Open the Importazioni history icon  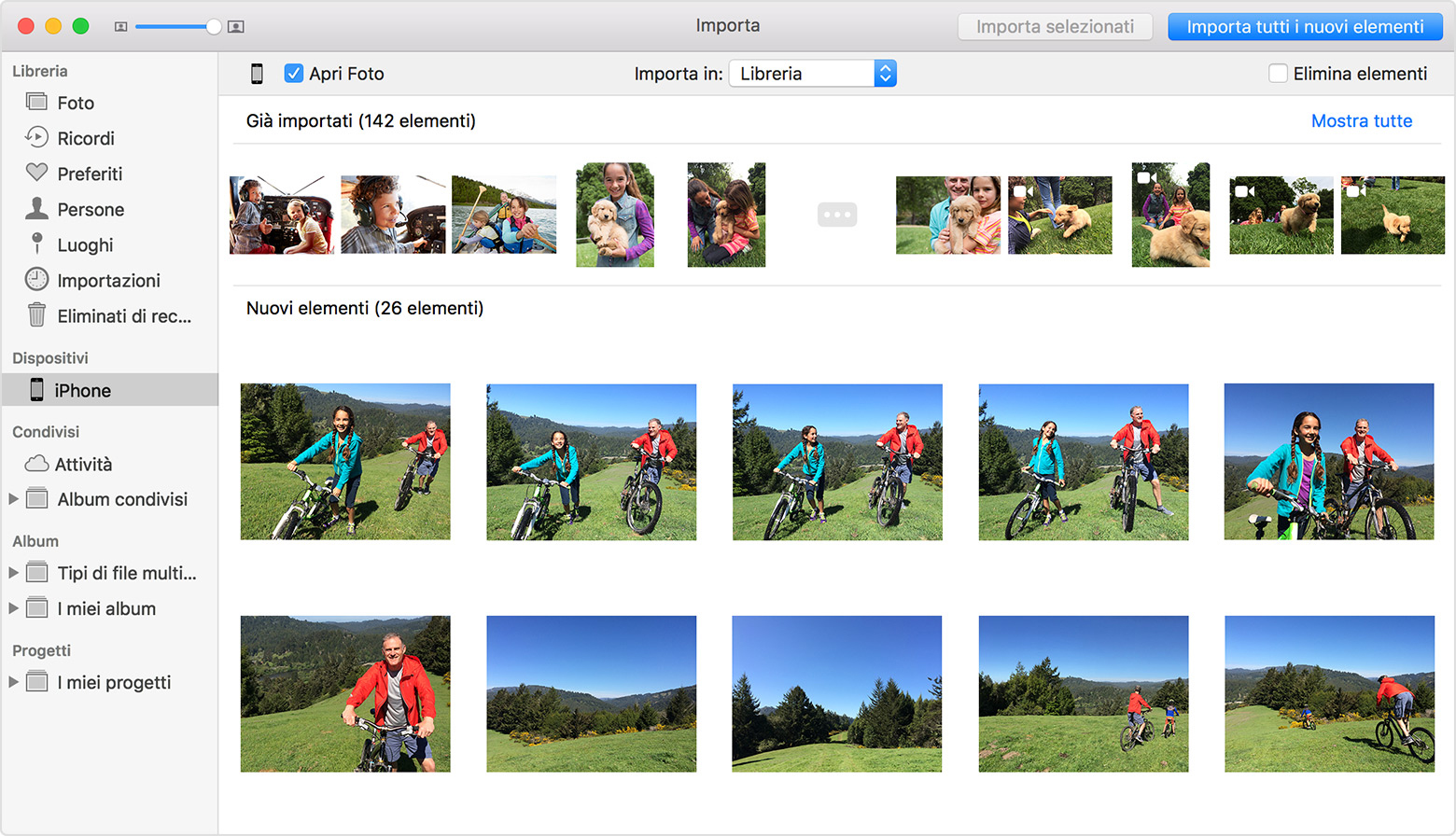pyautogui.click(x=37, y=280)
